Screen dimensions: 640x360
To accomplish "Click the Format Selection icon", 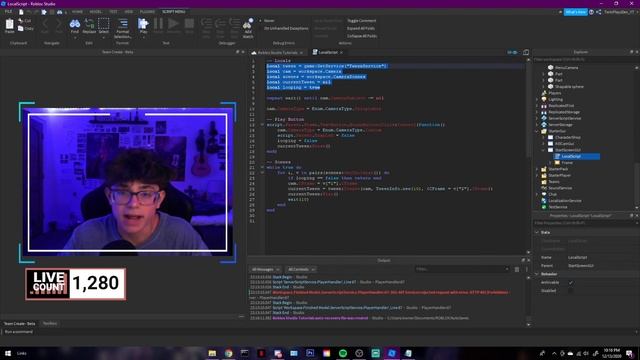I will point(122,24).
